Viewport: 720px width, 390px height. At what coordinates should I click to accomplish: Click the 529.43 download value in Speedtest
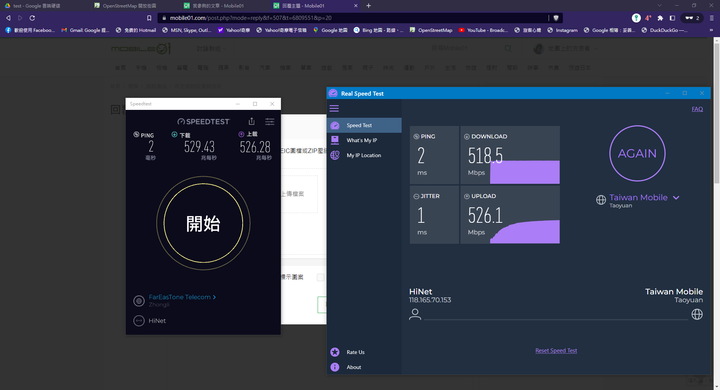[x=199, y=147]
